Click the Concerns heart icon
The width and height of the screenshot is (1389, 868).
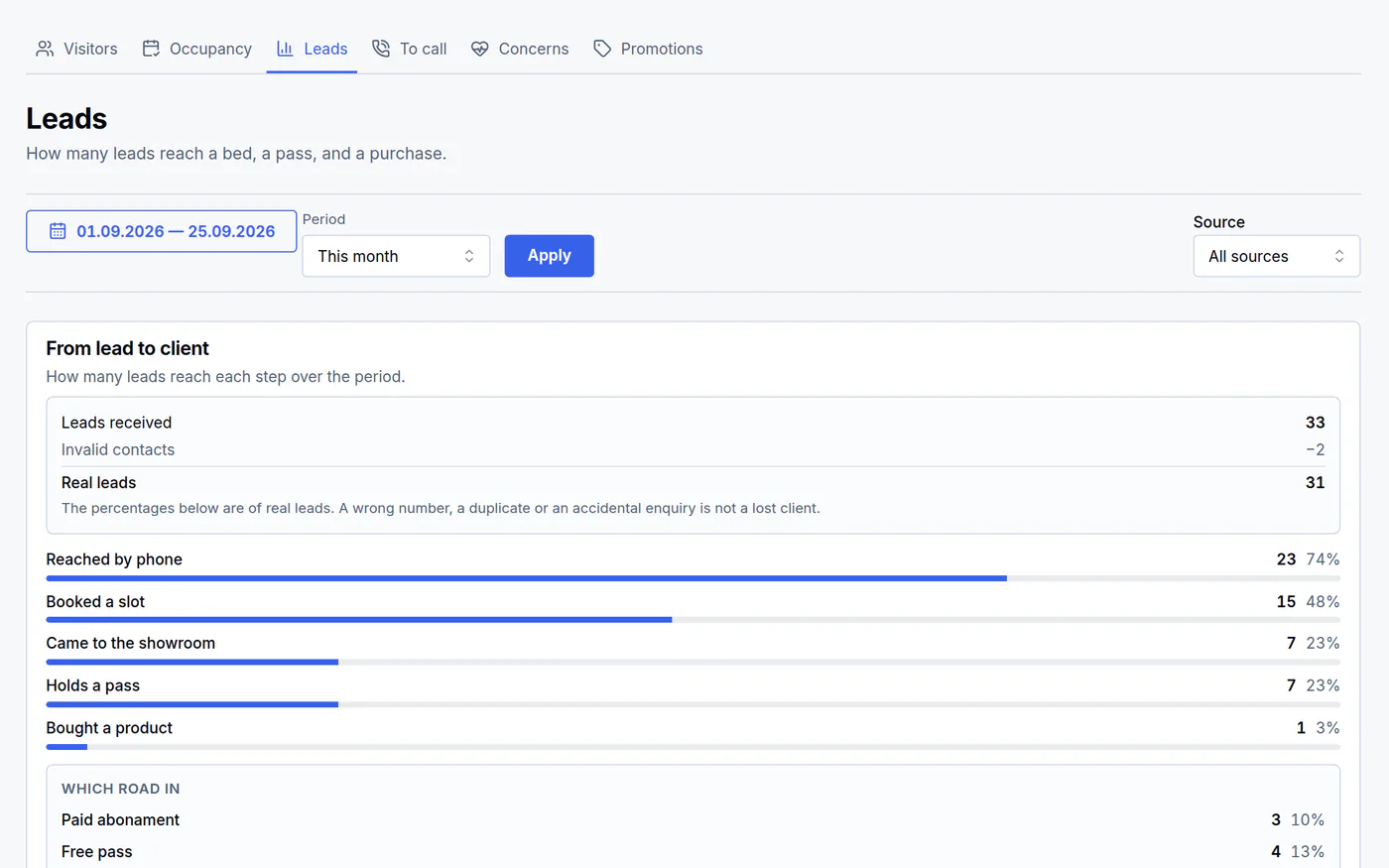click(x=480, y=49)
